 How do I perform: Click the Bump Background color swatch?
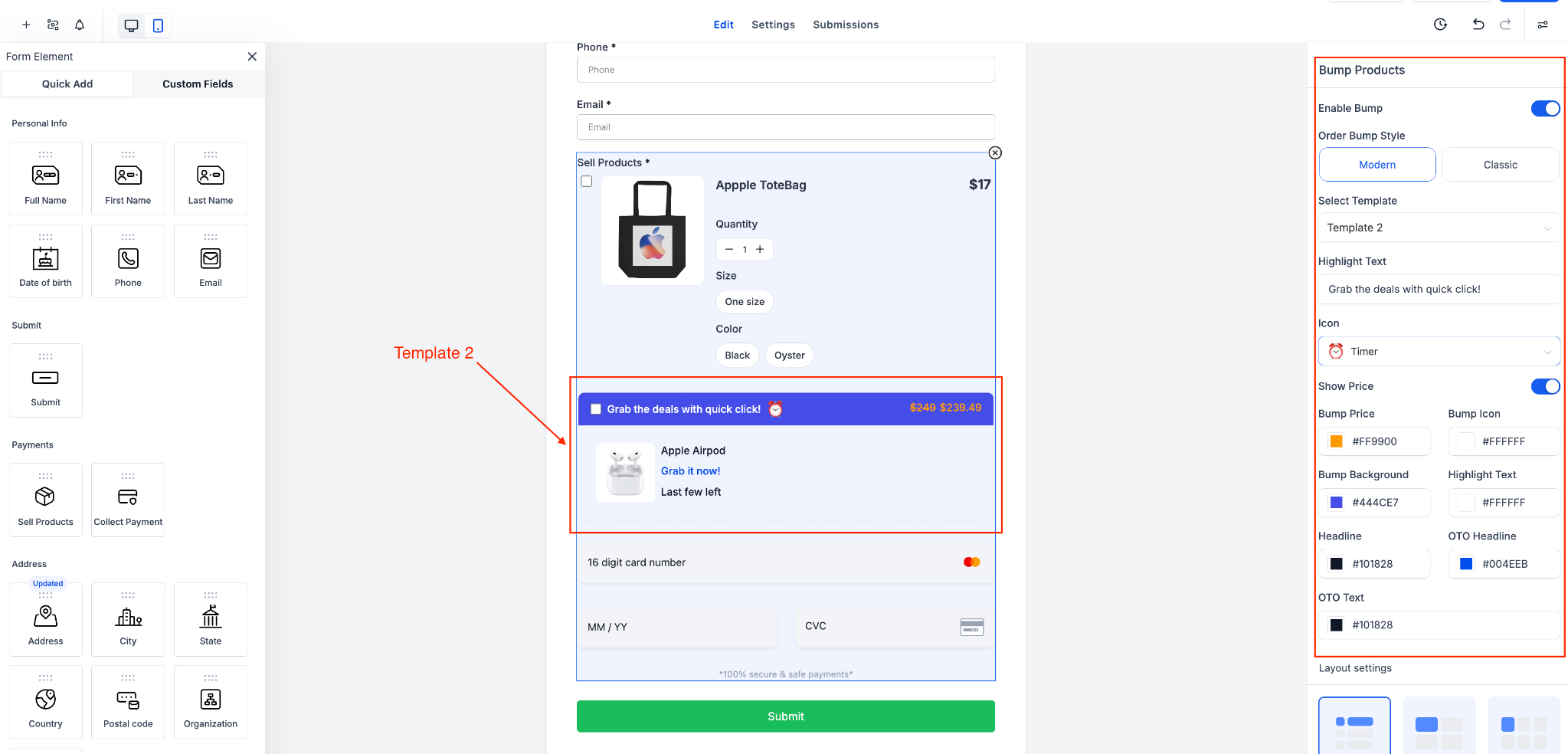coord(1337,503)
